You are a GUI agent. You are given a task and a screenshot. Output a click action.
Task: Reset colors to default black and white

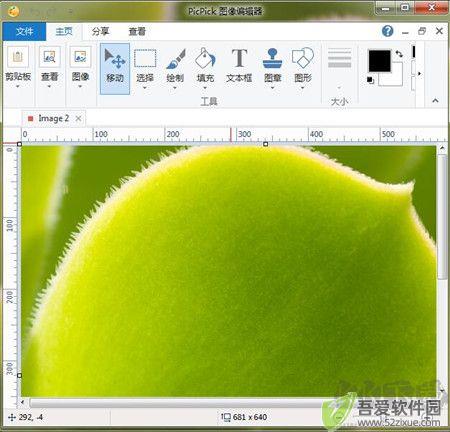click(x=370, y=80)
